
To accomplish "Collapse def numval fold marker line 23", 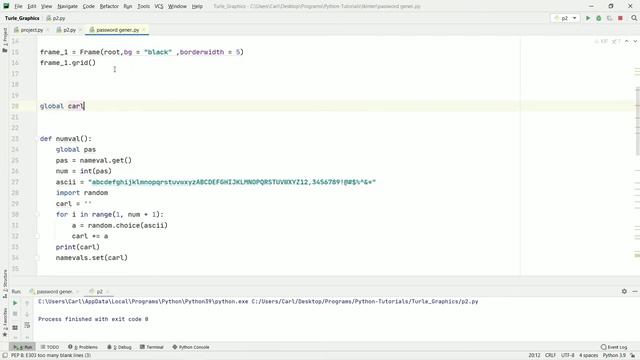I will 37,139.
